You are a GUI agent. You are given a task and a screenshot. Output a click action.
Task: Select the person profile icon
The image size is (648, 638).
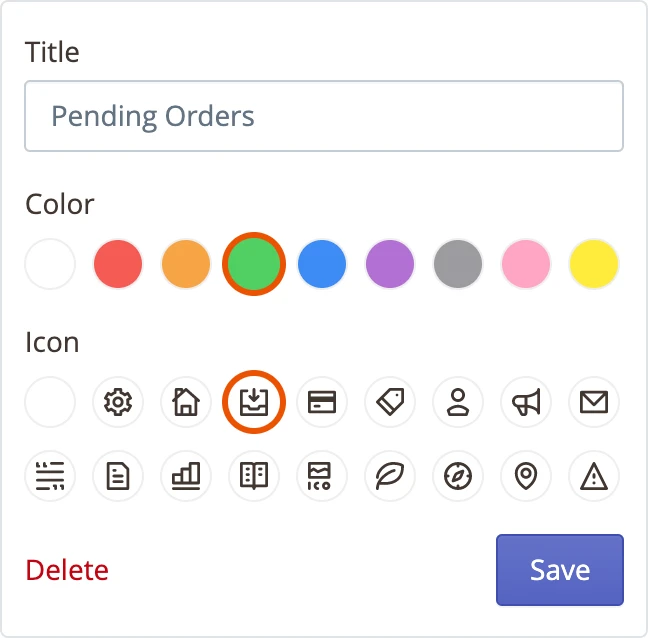tap(458, 402)
